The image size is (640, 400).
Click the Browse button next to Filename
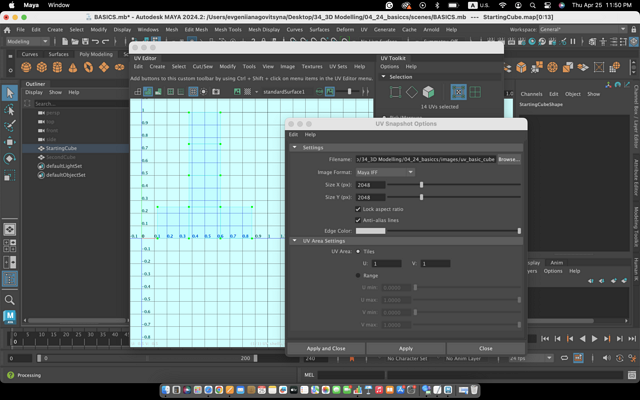click(x=509, y=159)
